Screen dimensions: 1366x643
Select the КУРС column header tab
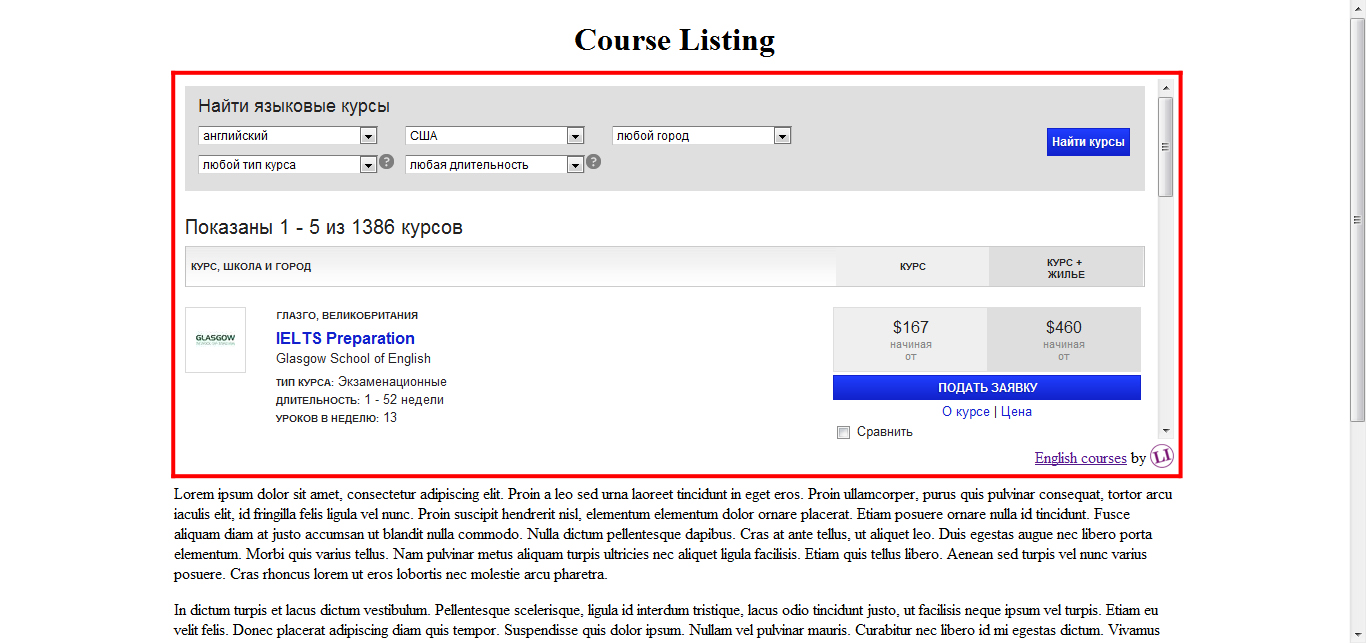[x=912, y=267]
